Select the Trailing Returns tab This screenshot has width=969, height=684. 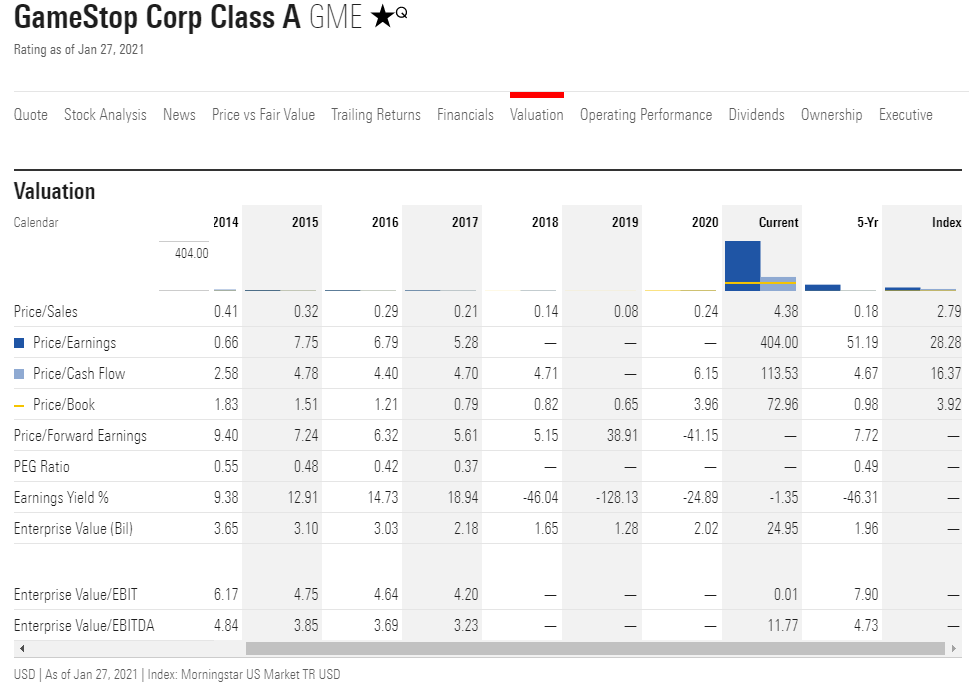pos(376,115)
